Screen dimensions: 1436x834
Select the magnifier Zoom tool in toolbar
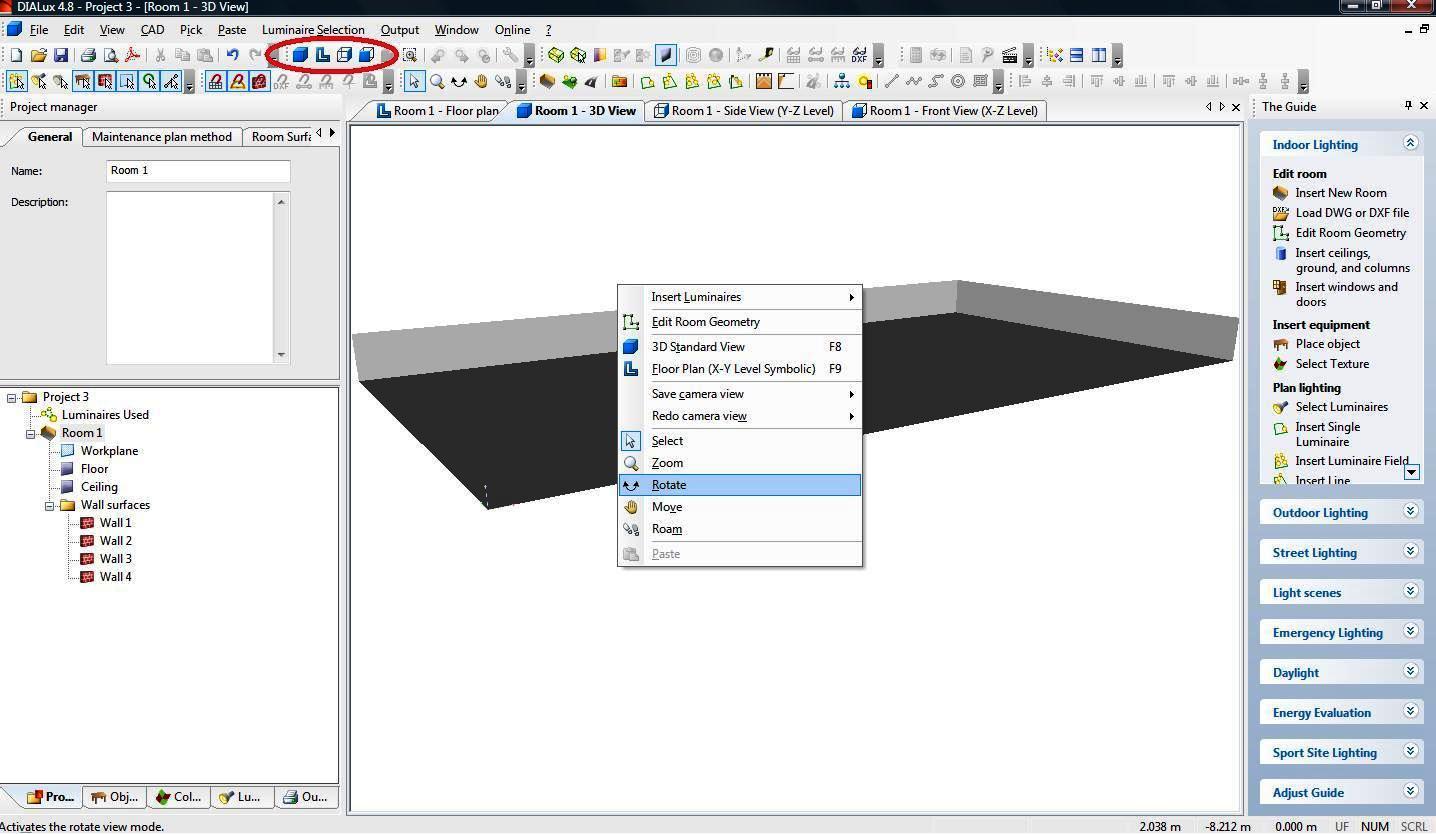point(437,81)
